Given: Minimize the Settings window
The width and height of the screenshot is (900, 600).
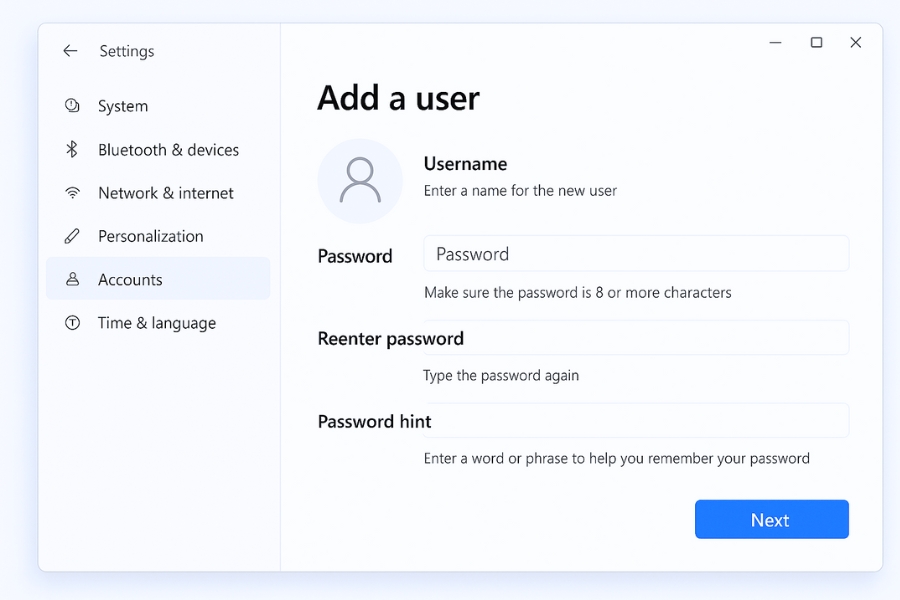Looking at the screenshot, I should pos(775,43).
